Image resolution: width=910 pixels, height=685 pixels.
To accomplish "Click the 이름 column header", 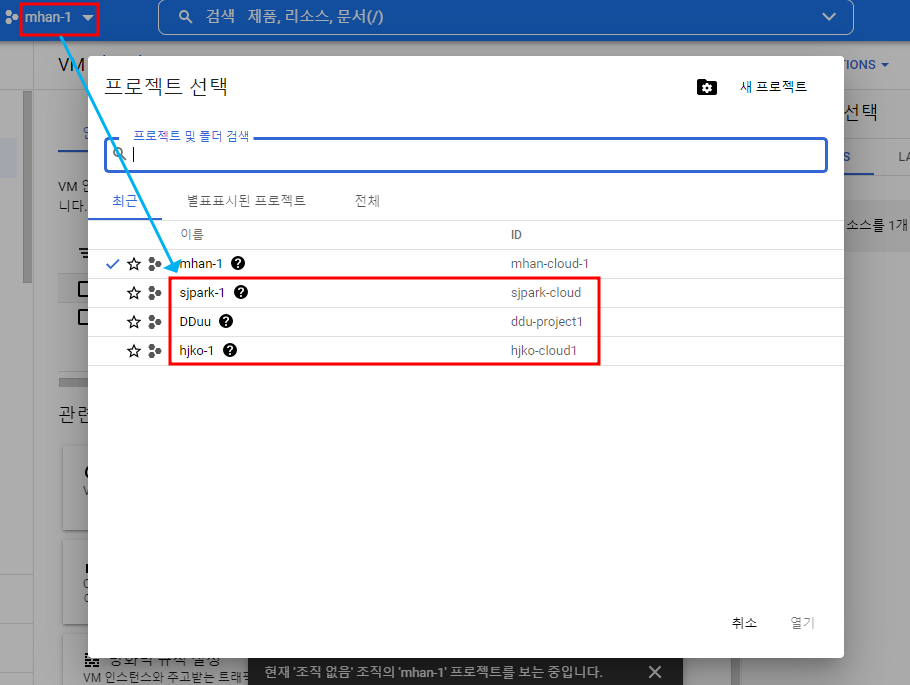I will pos(192,235).
